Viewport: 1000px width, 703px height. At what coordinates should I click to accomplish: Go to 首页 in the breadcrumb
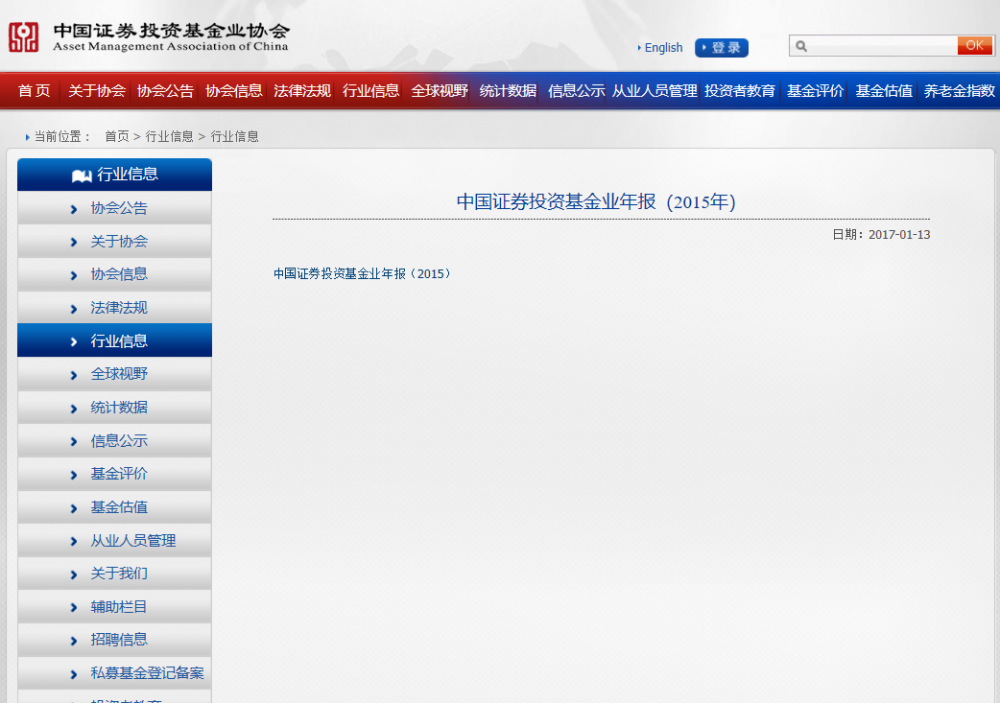(x=117, y=137)
